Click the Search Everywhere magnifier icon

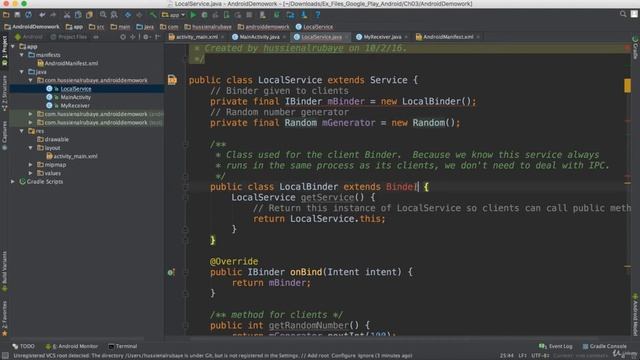pos(623,14)
